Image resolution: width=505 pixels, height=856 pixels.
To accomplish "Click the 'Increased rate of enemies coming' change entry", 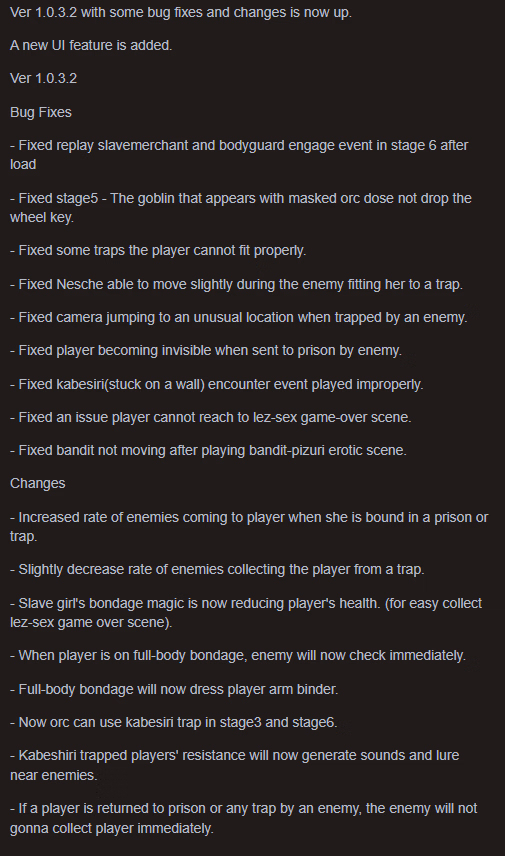I will click(x=249, y=527).
